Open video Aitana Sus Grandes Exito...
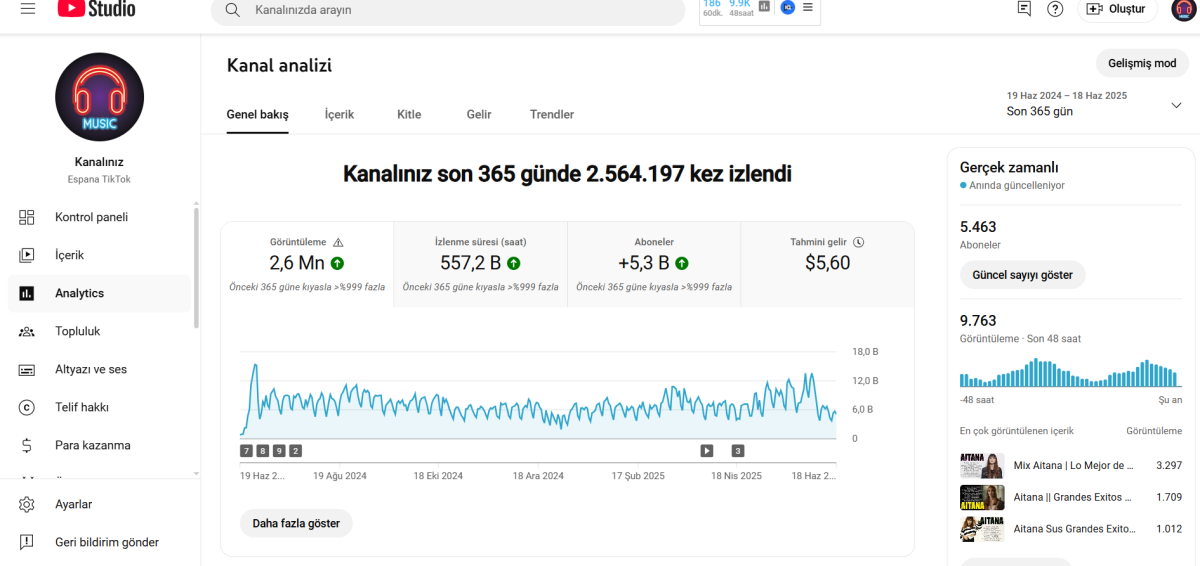The height and width of the screenshot is (566, 1200). pos(1074,529)
